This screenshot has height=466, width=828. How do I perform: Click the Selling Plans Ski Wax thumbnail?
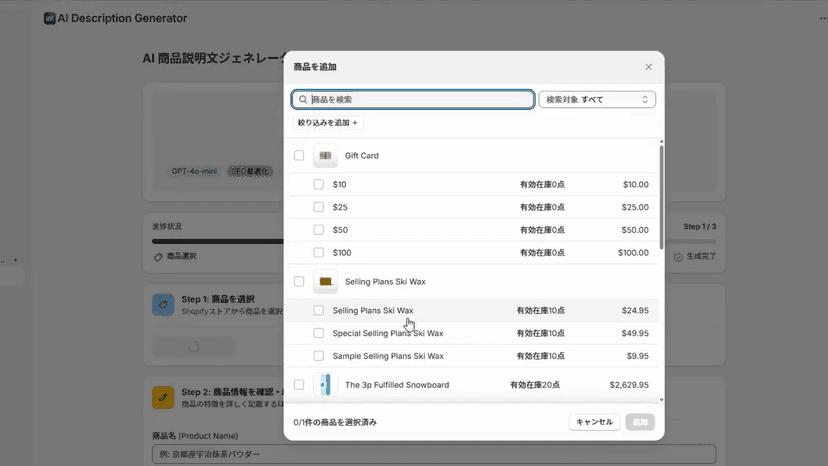[325, 282]
